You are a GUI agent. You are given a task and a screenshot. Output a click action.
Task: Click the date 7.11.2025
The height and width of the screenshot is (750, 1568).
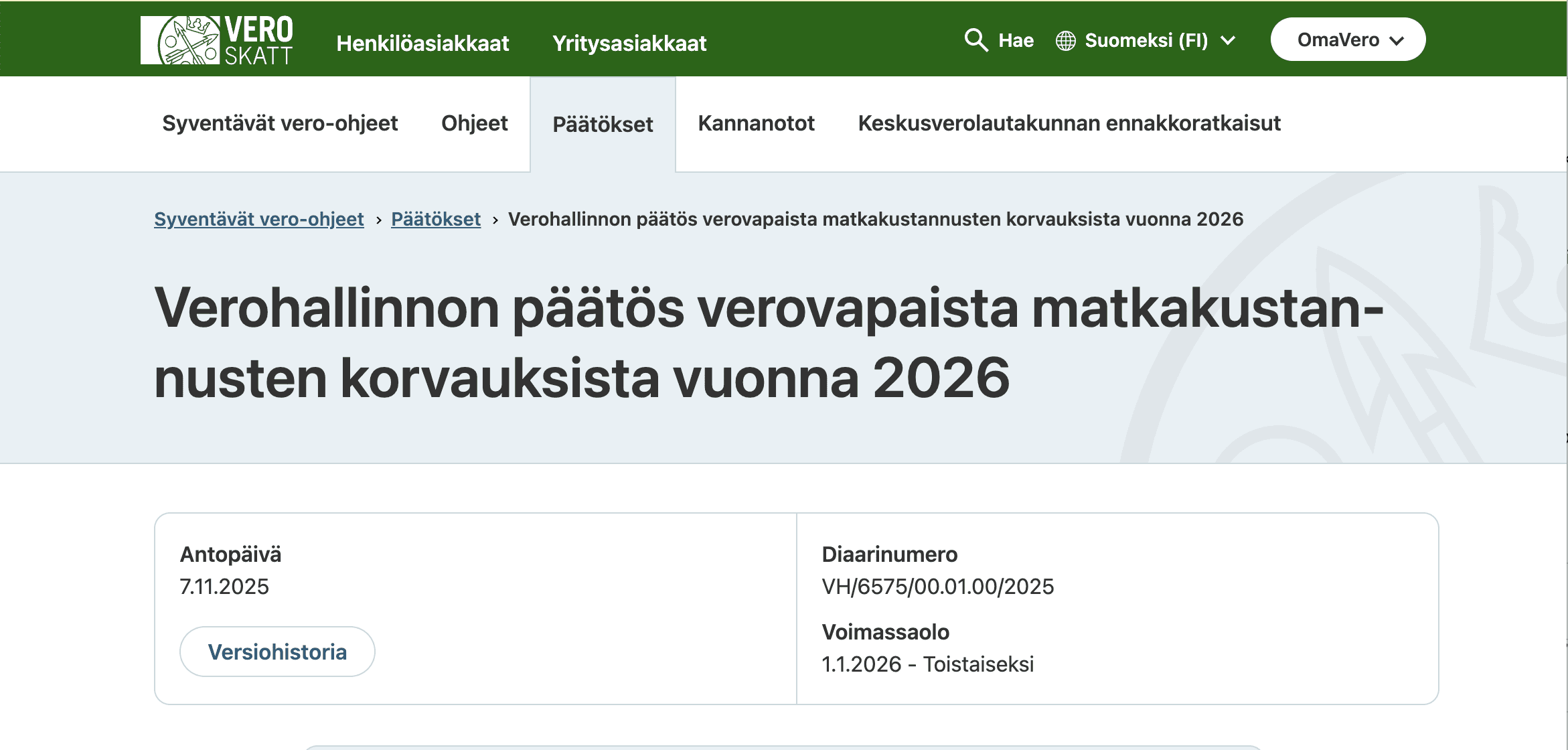coord(224,587)
